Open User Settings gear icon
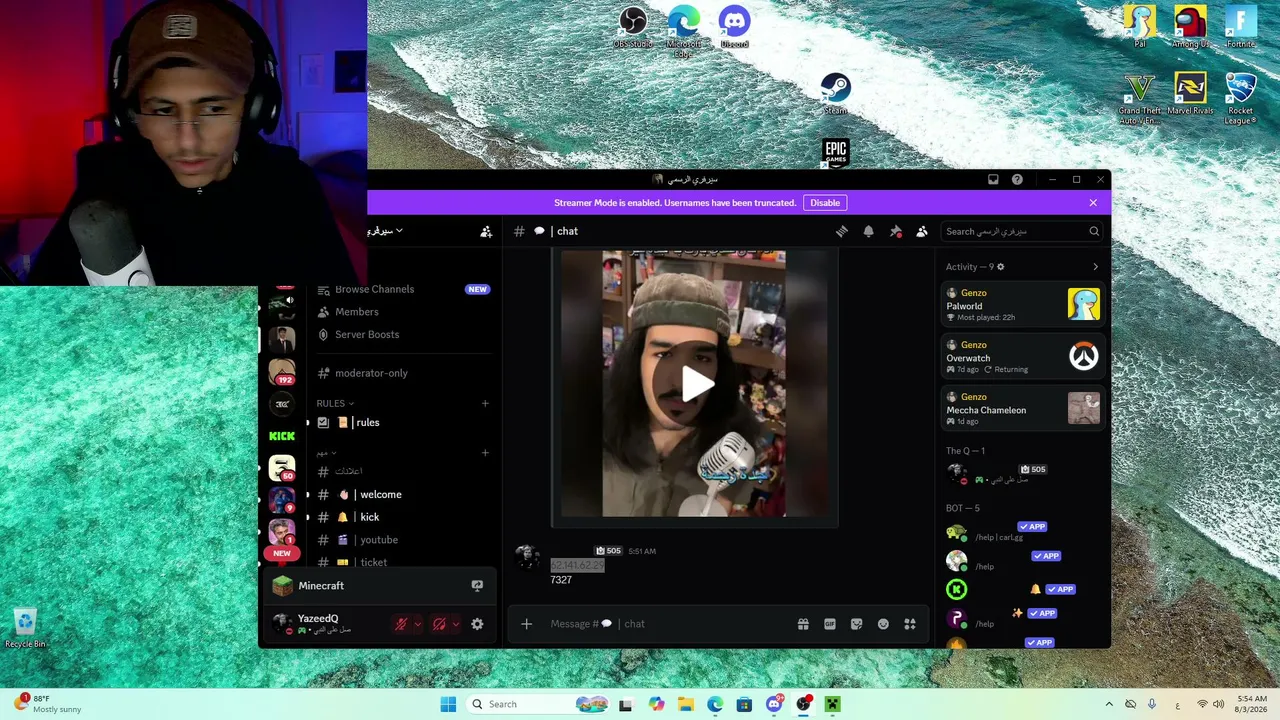 pos(477,624)
